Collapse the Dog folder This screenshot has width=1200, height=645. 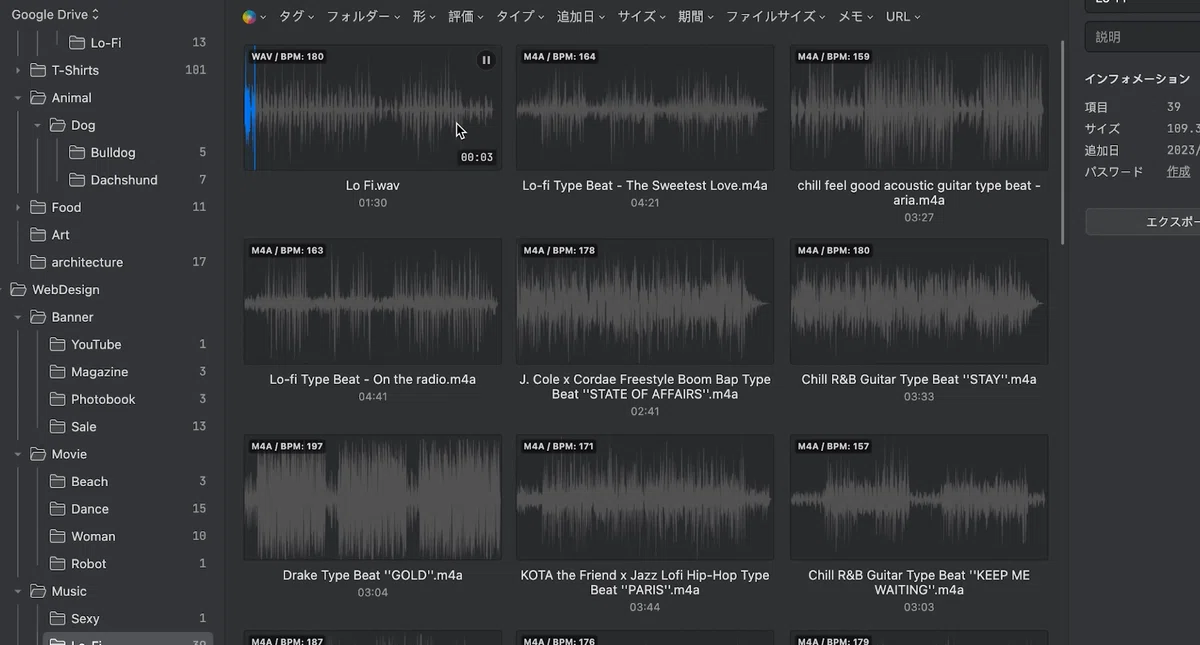[x=37, y=125]
